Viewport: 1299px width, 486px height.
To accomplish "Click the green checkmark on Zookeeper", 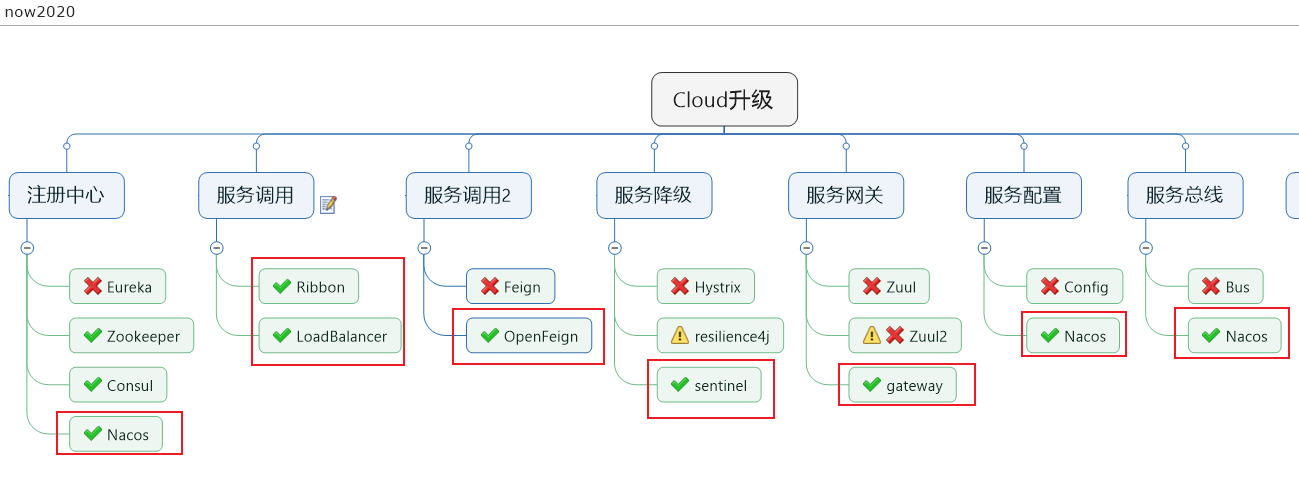I will pyautogui.click(x=93, y=336).
